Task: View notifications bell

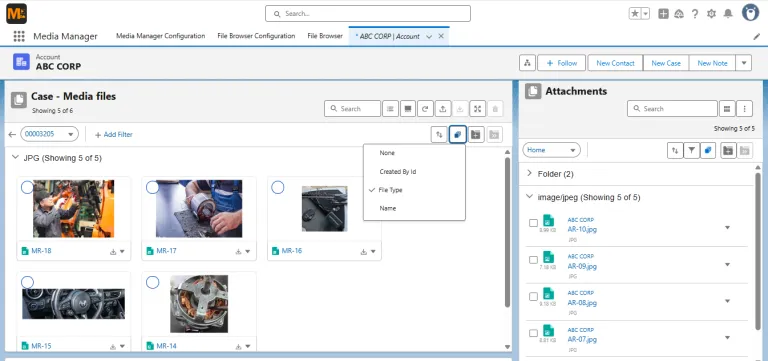Action: 728,14
